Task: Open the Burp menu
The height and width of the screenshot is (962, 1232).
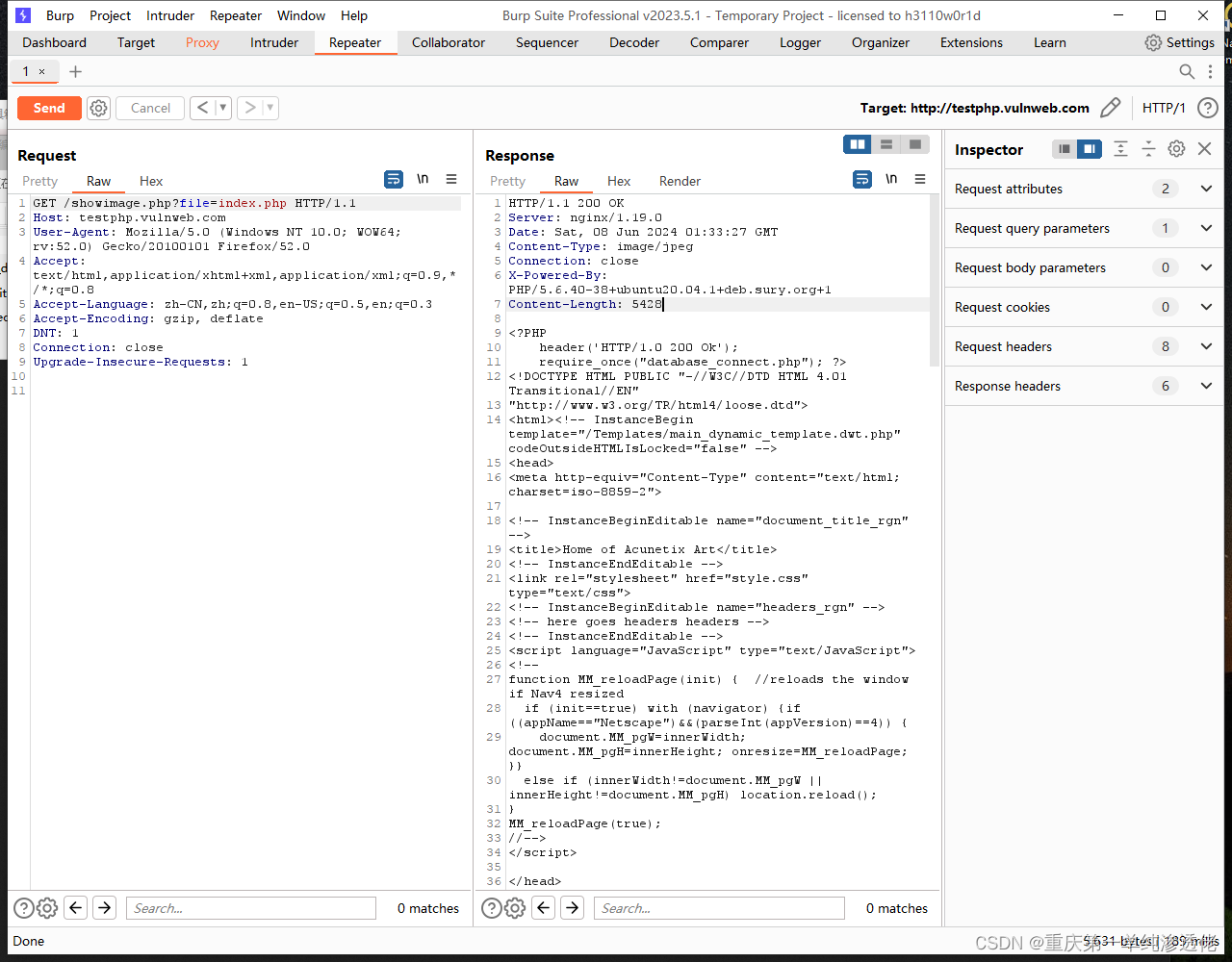Action: [60, 15]
